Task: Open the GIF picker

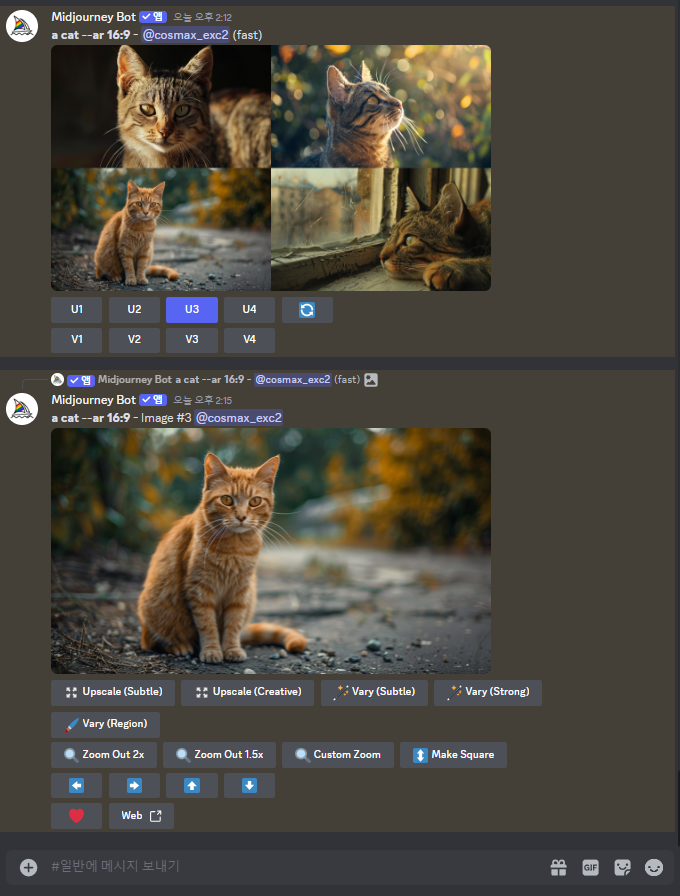Action: pos(590,867)
